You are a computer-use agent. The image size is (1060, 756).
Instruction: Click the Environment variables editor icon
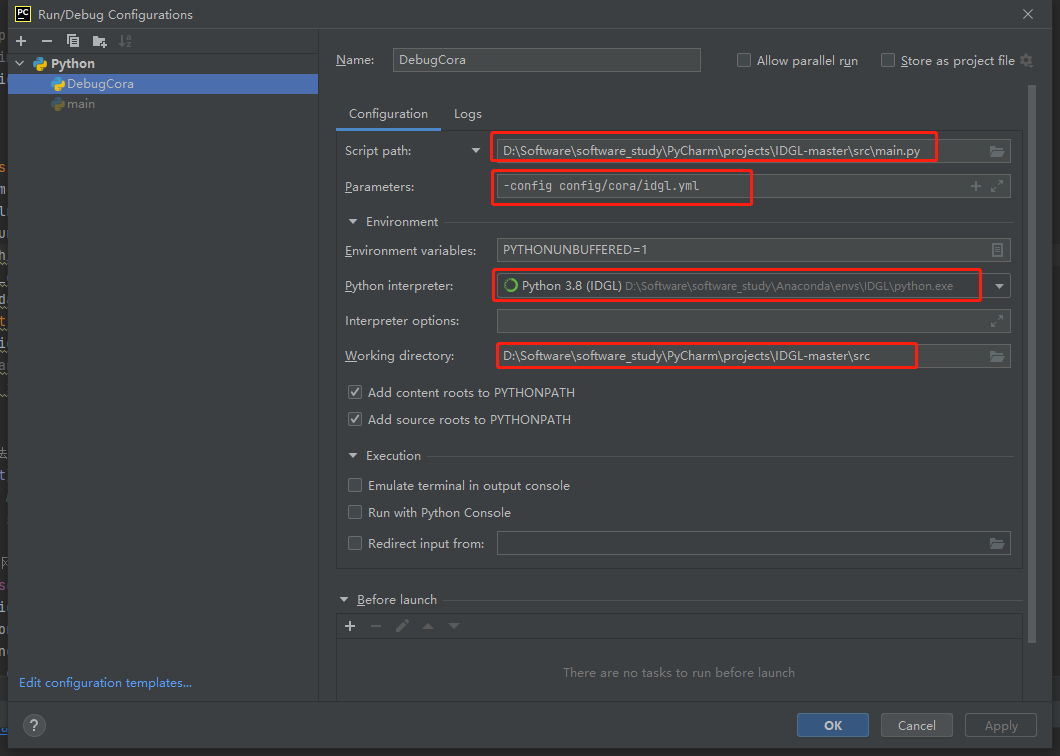[996, 250]
